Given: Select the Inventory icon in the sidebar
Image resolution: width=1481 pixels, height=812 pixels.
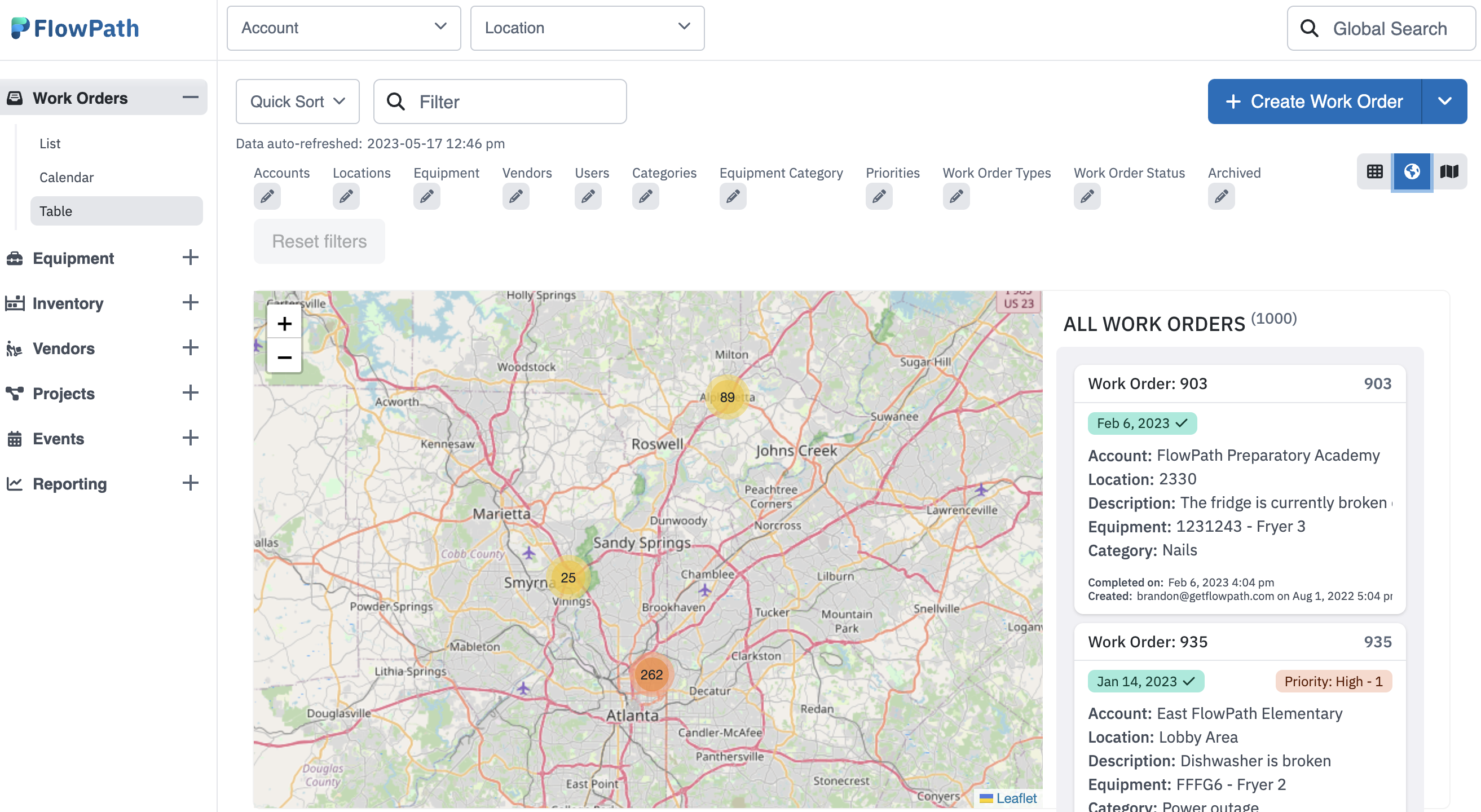Looking at the screenshot, I should (15, 303).
